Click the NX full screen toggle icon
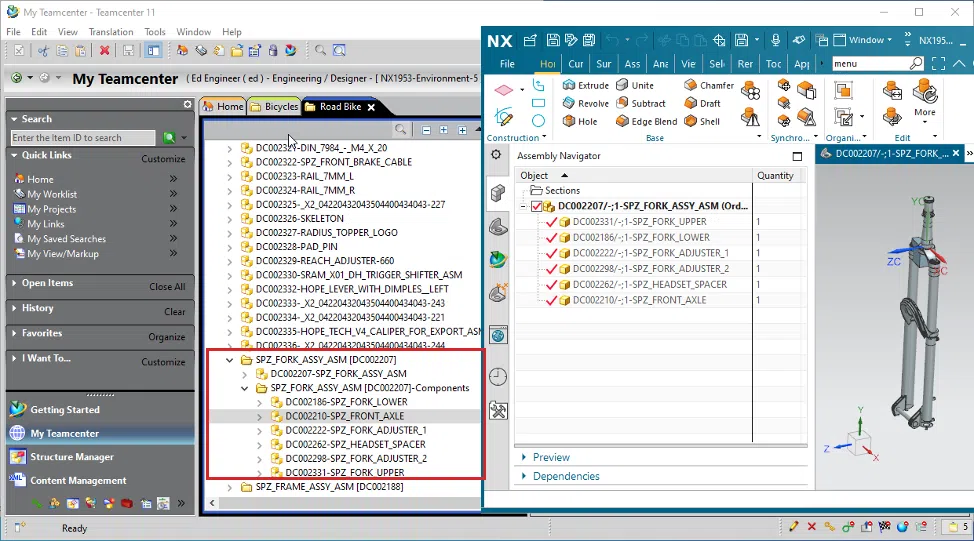 point(939,63)
